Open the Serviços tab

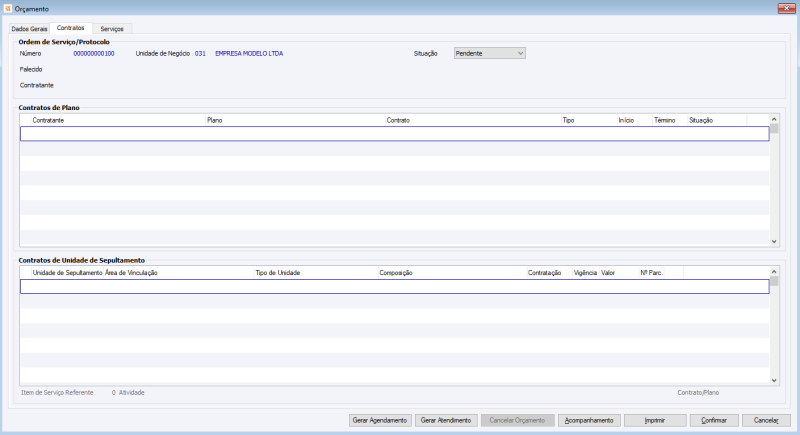pyautogui.click(x=112, y=29)
